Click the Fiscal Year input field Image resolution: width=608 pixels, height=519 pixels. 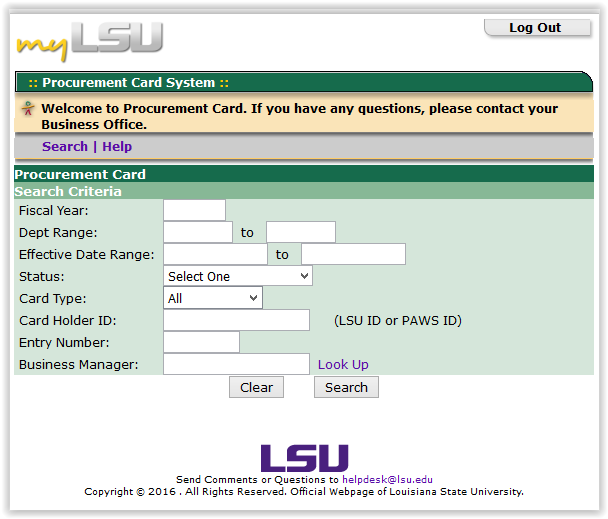(x=195, y=211)
